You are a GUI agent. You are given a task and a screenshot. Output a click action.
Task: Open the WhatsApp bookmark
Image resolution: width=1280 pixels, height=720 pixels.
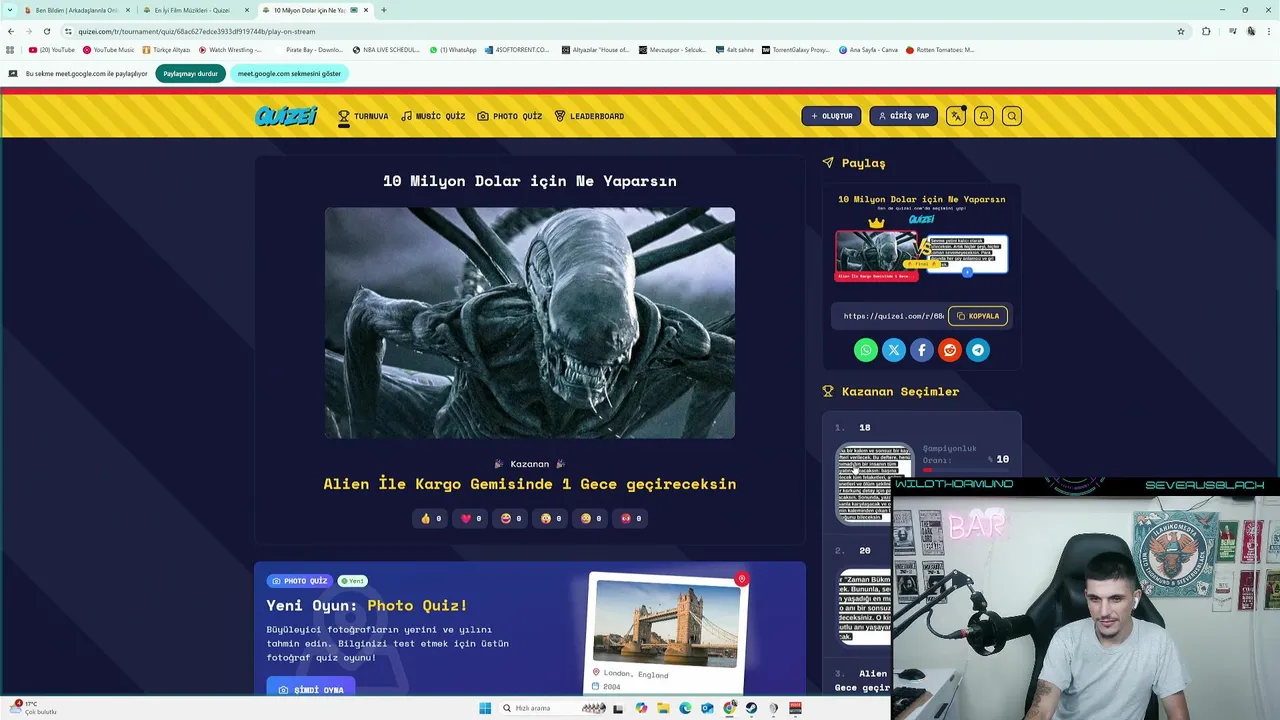click(x=454, y=50)
